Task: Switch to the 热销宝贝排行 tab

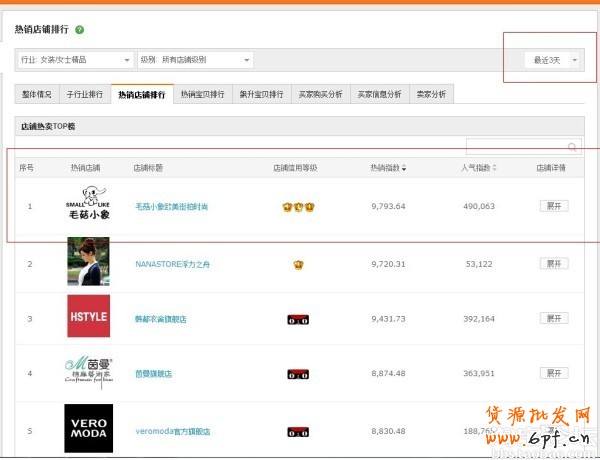Action: pos(203,94)
